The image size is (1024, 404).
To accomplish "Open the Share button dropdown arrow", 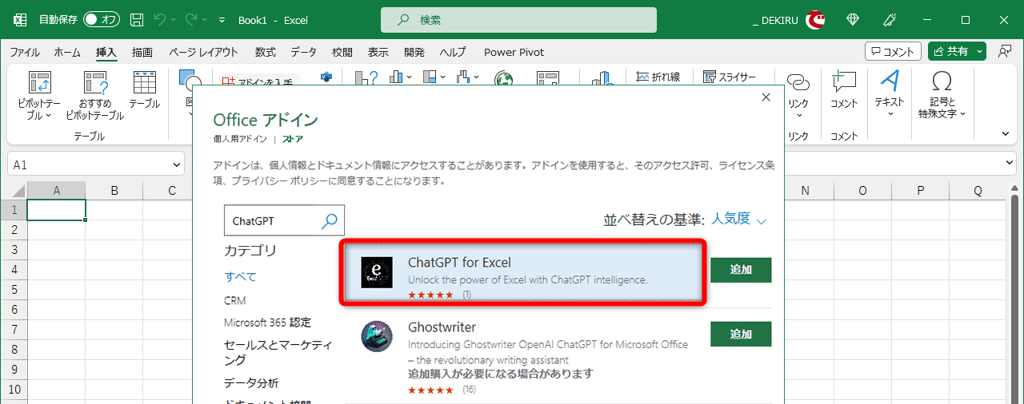I will click(x=980, y=52).
